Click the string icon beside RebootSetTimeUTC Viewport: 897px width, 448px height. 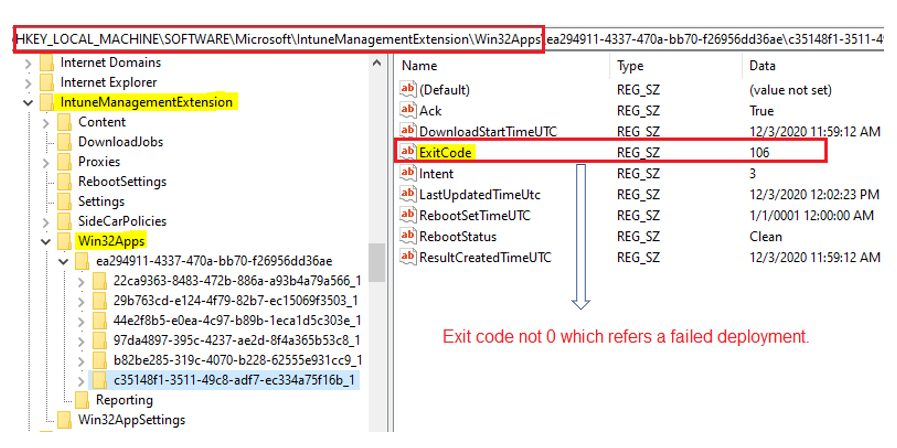[407, 216]
